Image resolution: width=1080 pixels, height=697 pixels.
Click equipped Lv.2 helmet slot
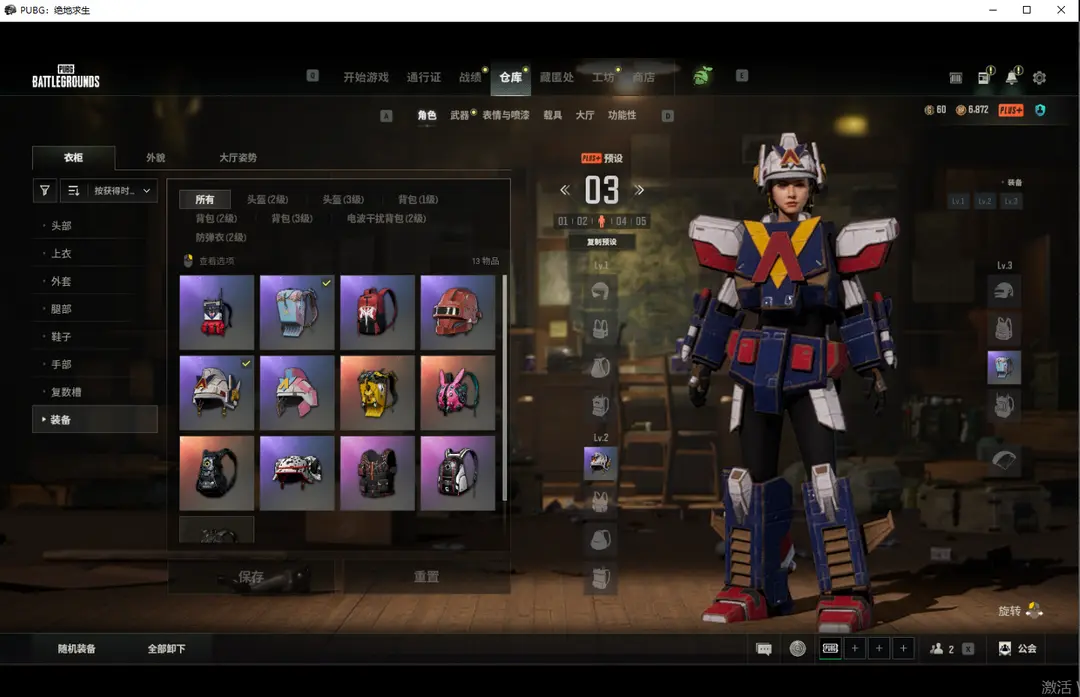point(601,463)
